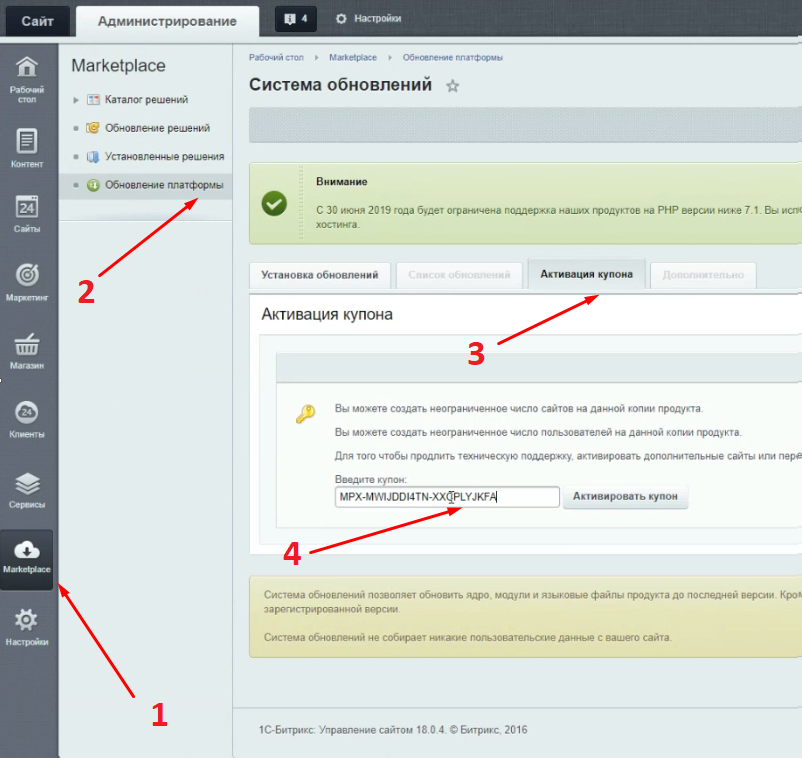802x758 pixels.
Task: Open the Магазин basket icon
Action: click(x=27, y=344)
